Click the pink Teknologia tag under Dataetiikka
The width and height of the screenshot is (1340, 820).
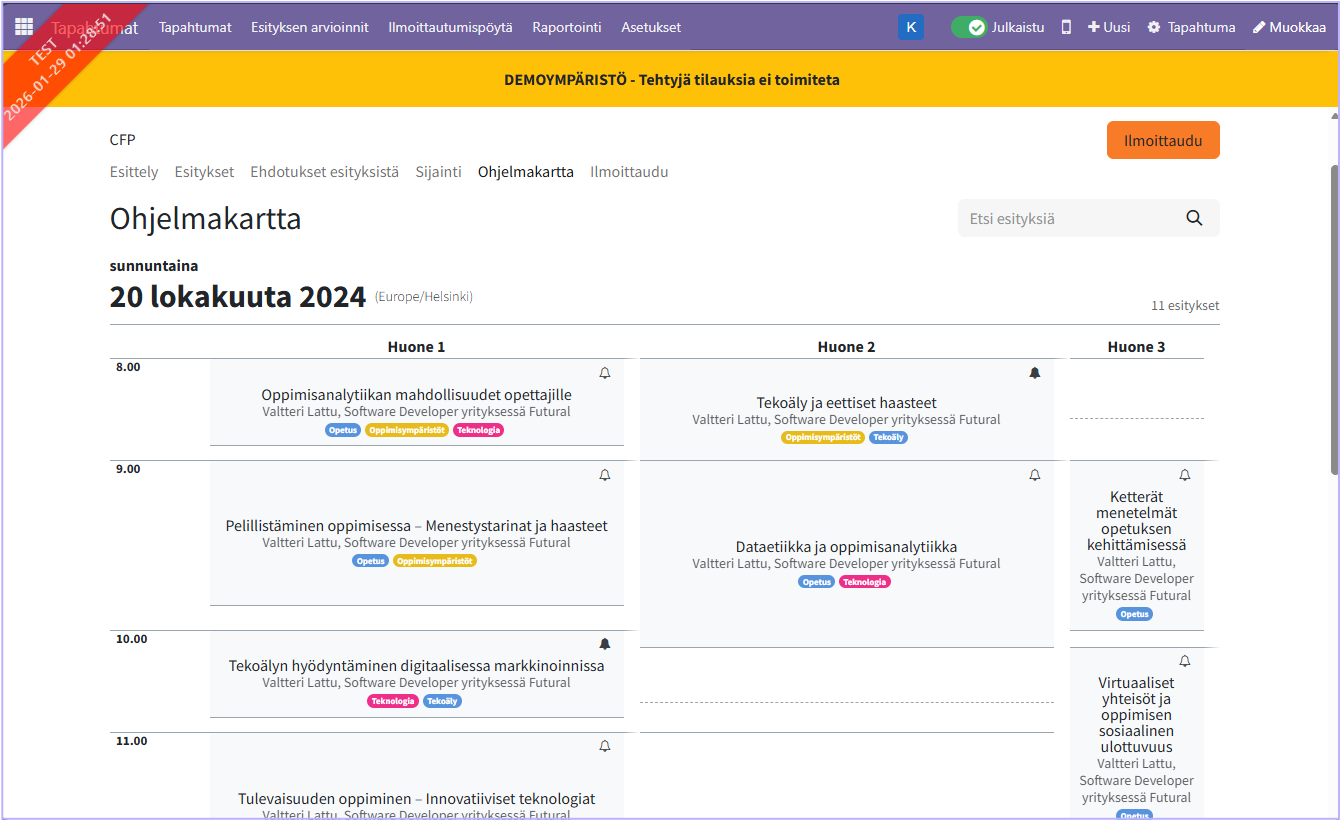[864, 582]
